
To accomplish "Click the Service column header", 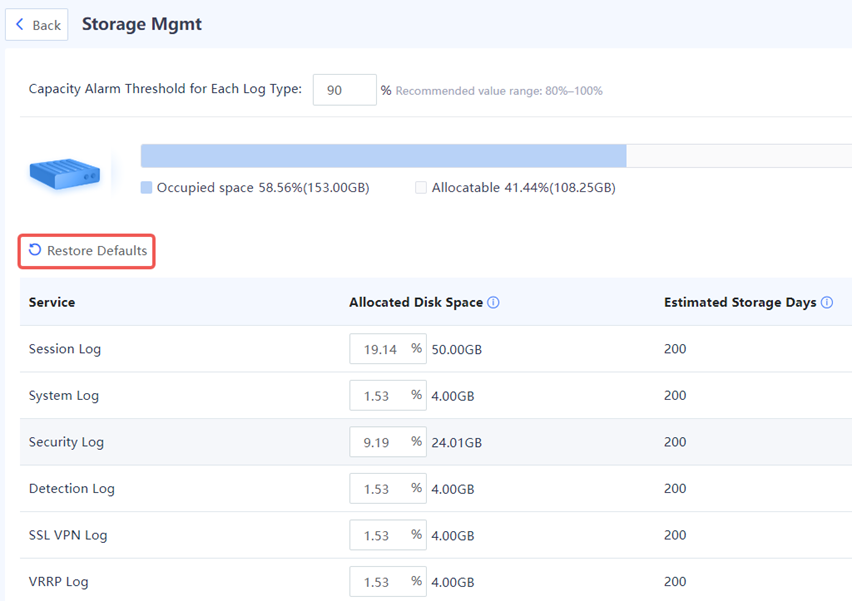I will click(x=52, y=303).
